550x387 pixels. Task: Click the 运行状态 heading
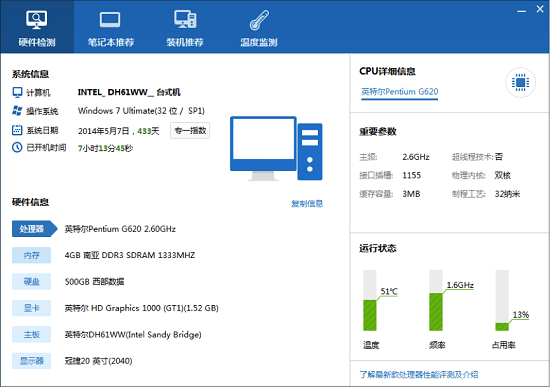378,248
